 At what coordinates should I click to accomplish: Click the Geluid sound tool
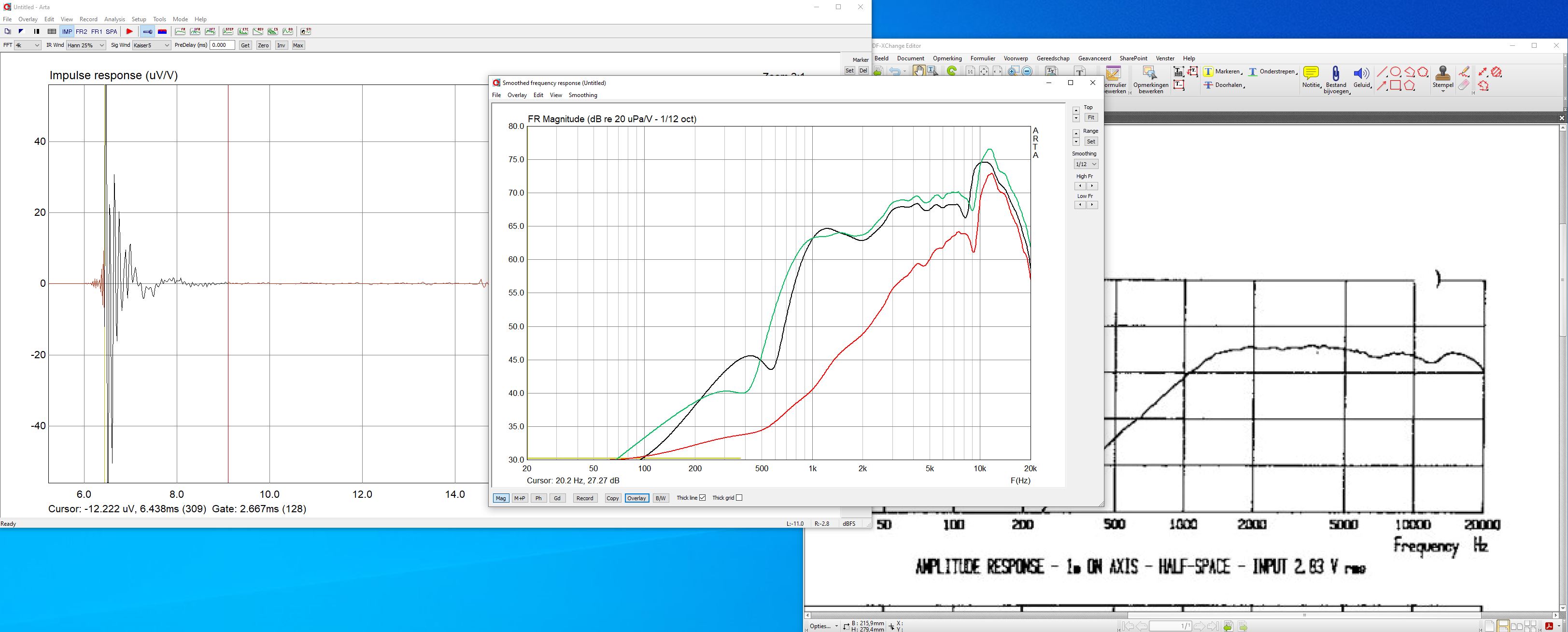click(1362, 77)
